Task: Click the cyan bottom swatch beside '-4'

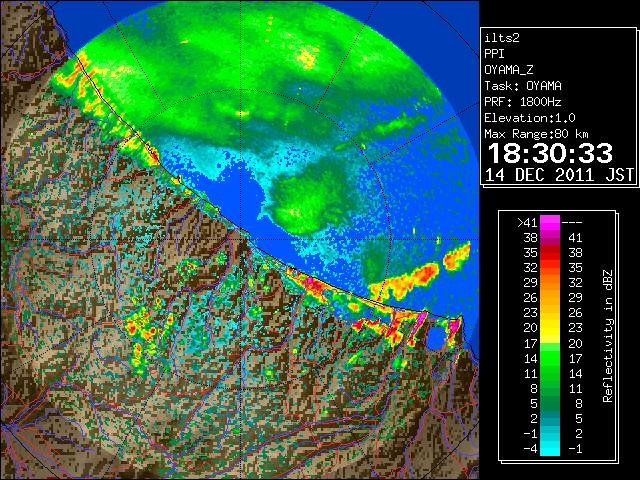Action: point(550,449)
